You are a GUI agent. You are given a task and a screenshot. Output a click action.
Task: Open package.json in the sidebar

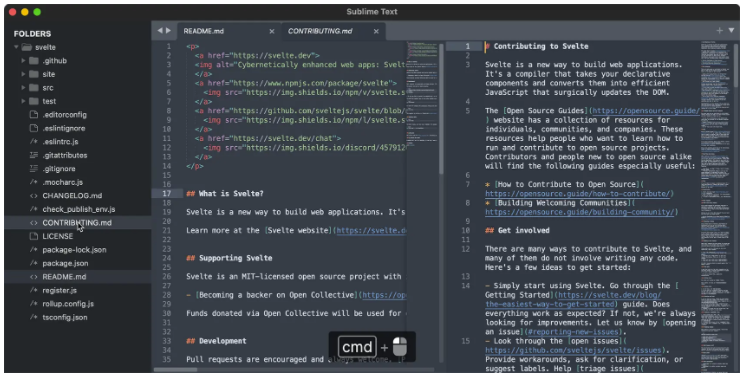[65, 263]
